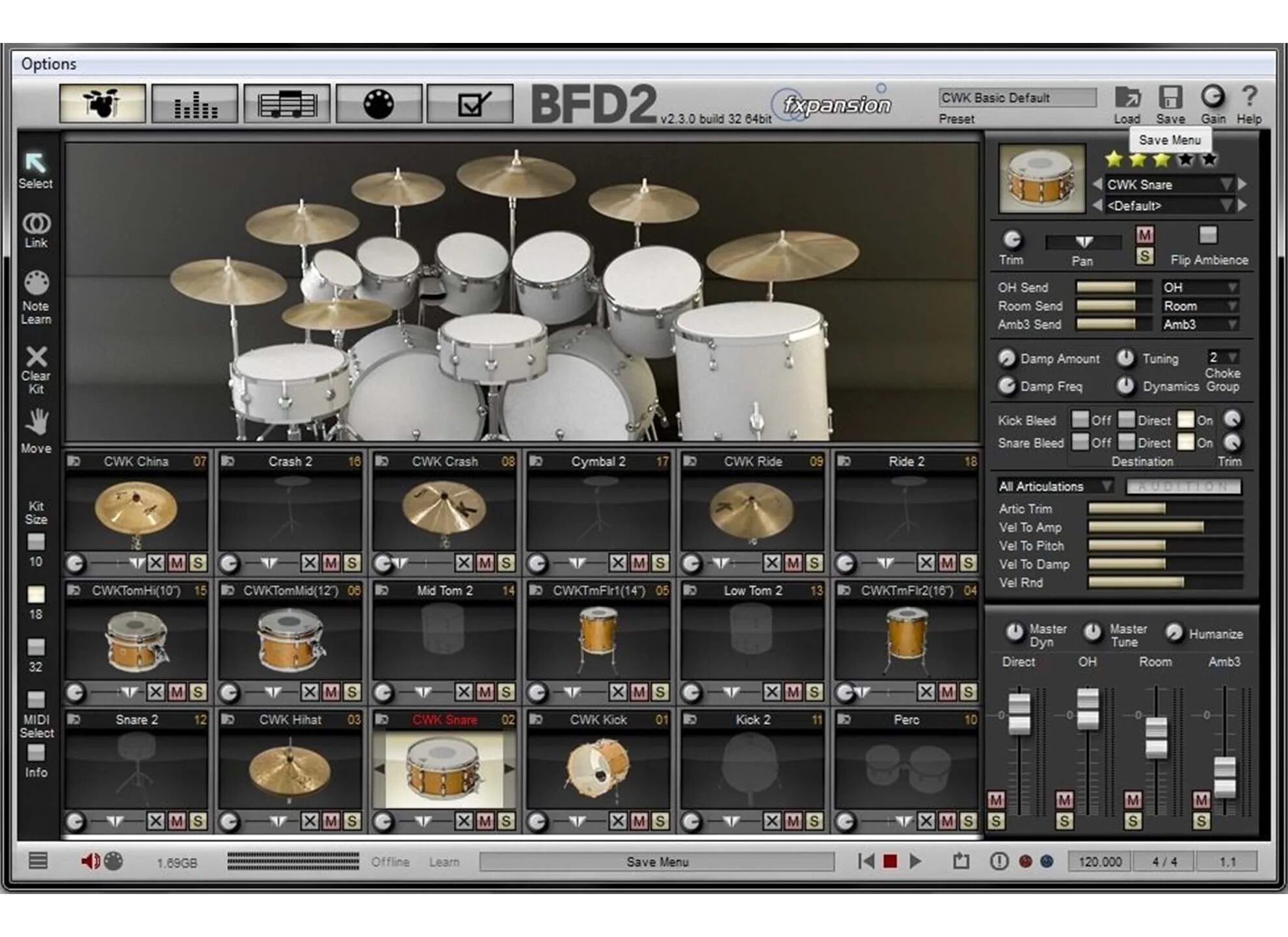This screenshot has height=937, width=1288.
Task: Select kit size 10
Action: click(36, 542)
